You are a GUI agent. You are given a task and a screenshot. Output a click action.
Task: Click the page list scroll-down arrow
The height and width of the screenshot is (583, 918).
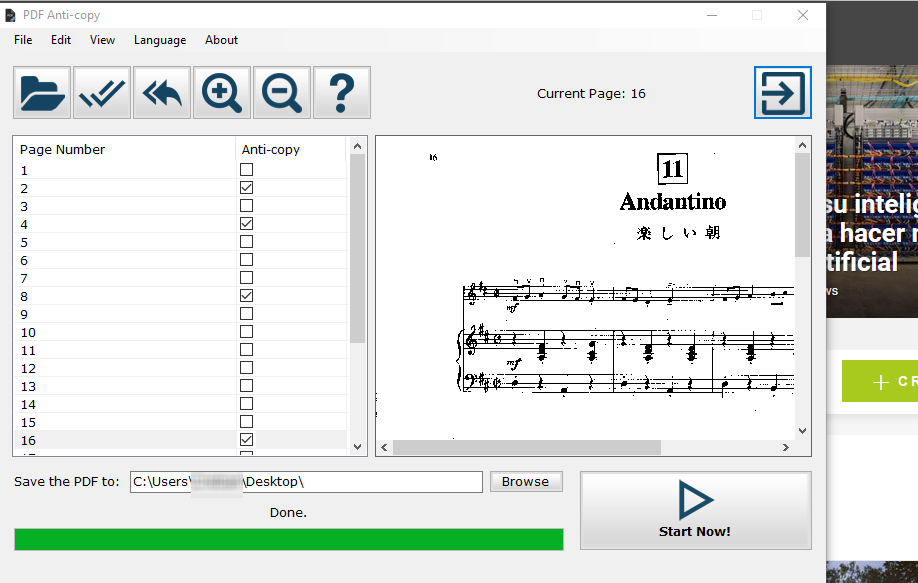coord(357,447)
